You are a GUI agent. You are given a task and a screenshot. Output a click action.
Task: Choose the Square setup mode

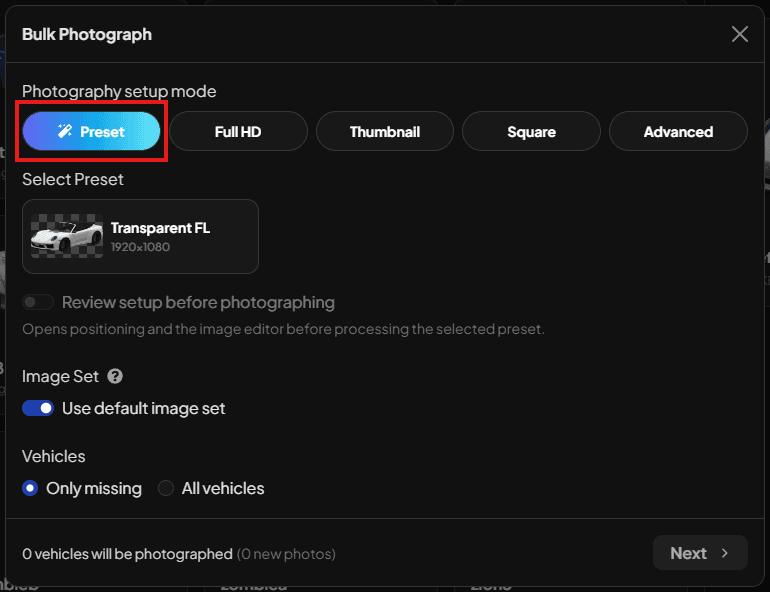[x=531, y=131]
